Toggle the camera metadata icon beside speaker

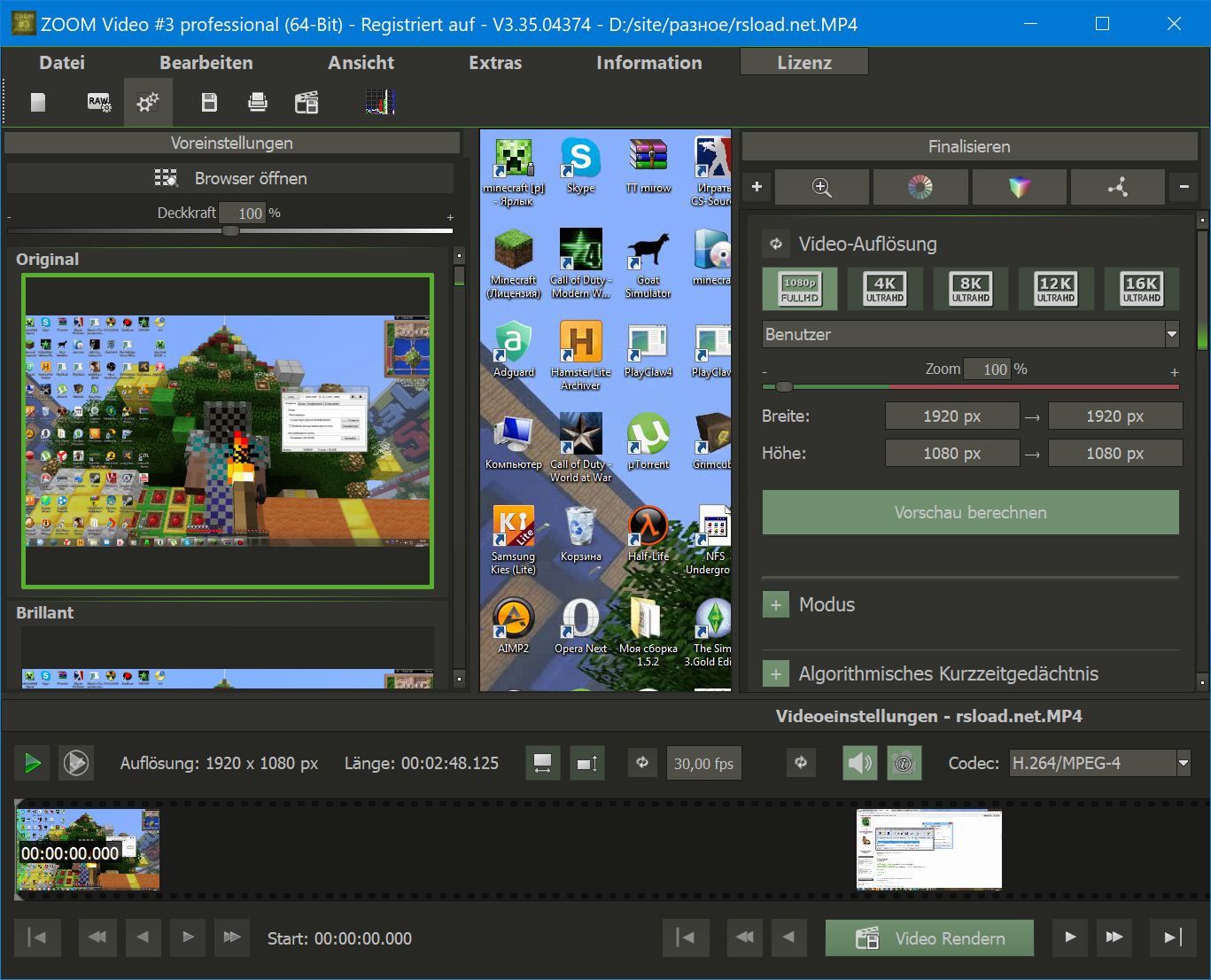coord(904,763)
